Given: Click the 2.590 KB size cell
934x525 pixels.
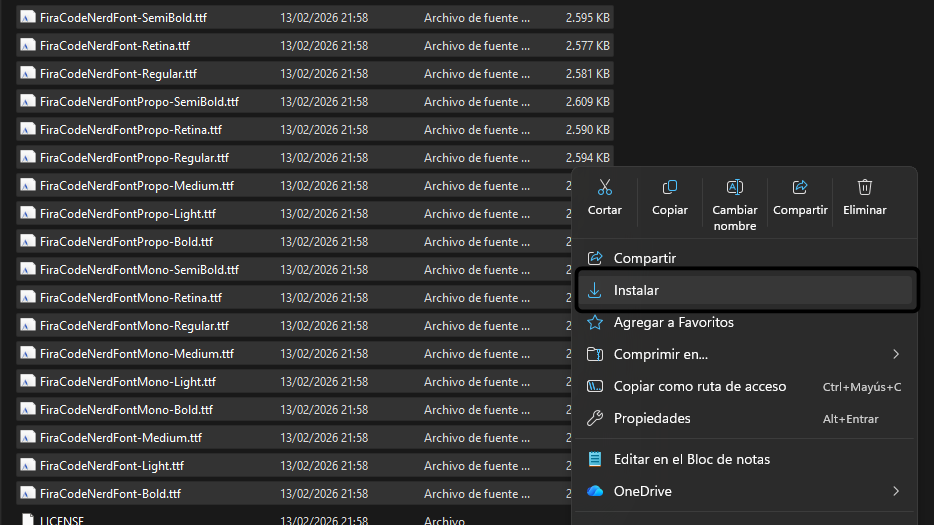Looking at the screenshot, I should [587, 130].
